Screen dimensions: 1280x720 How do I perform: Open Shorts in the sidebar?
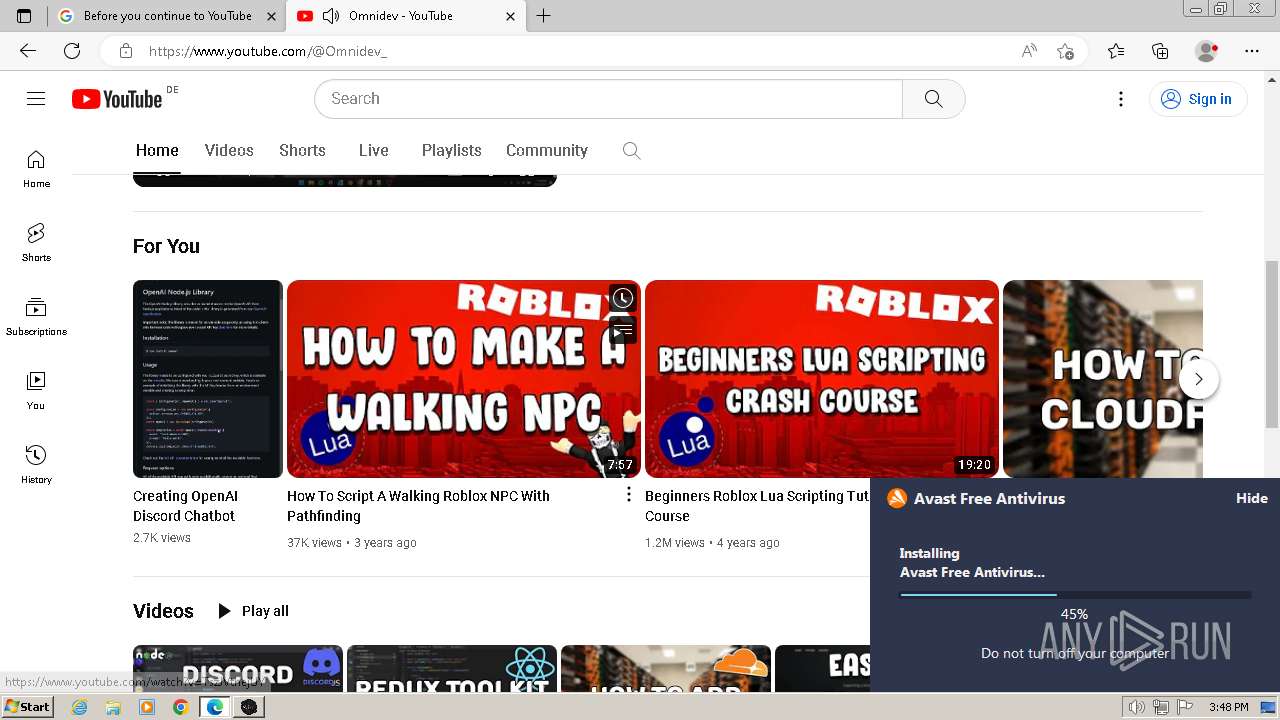pos(36,243)
